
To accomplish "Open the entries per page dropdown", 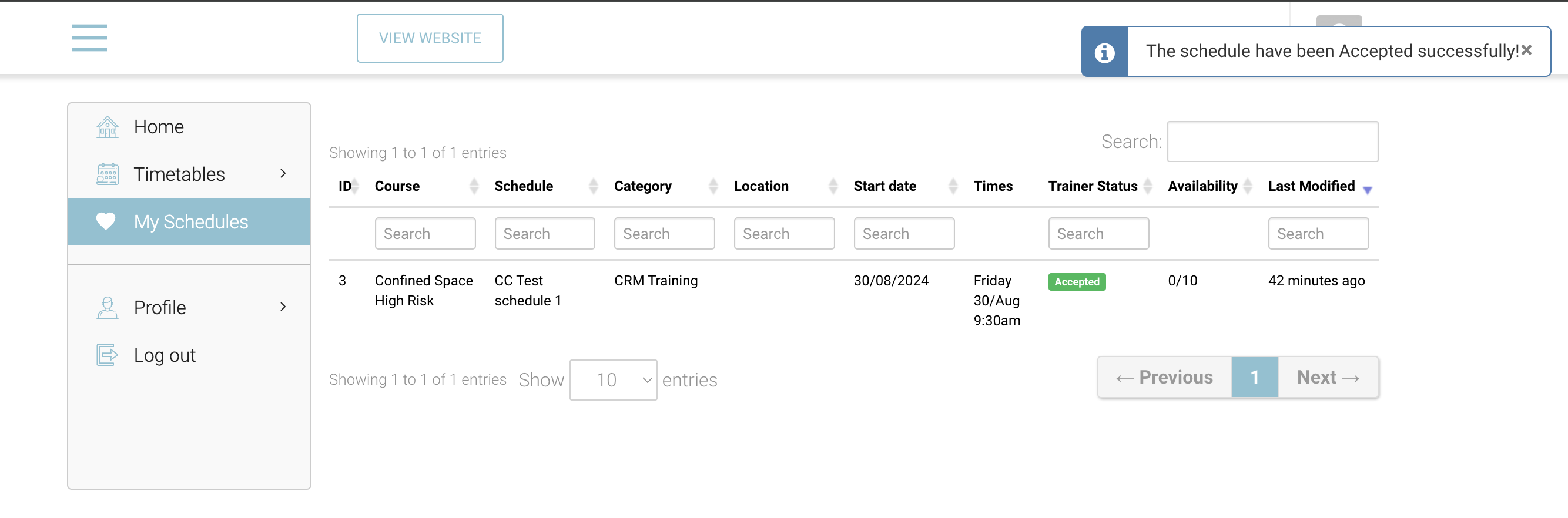I will [613, 380].
